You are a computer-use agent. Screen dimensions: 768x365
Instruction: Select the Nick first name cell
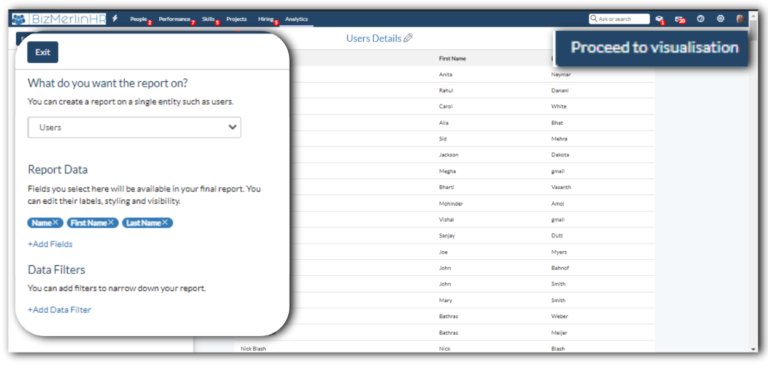point(444,349)
